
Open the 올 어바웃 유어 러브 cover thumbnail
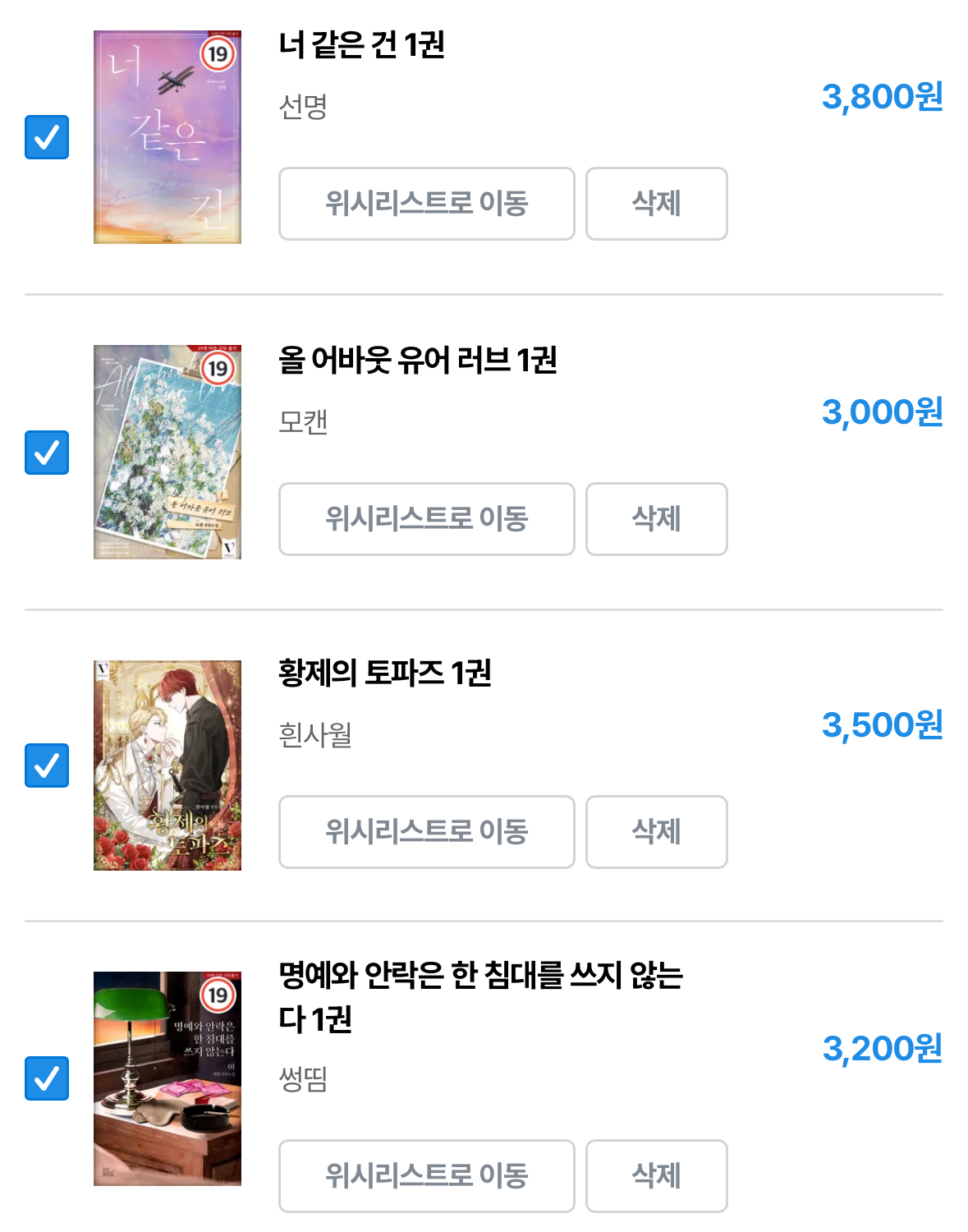(x=167, y=452)
